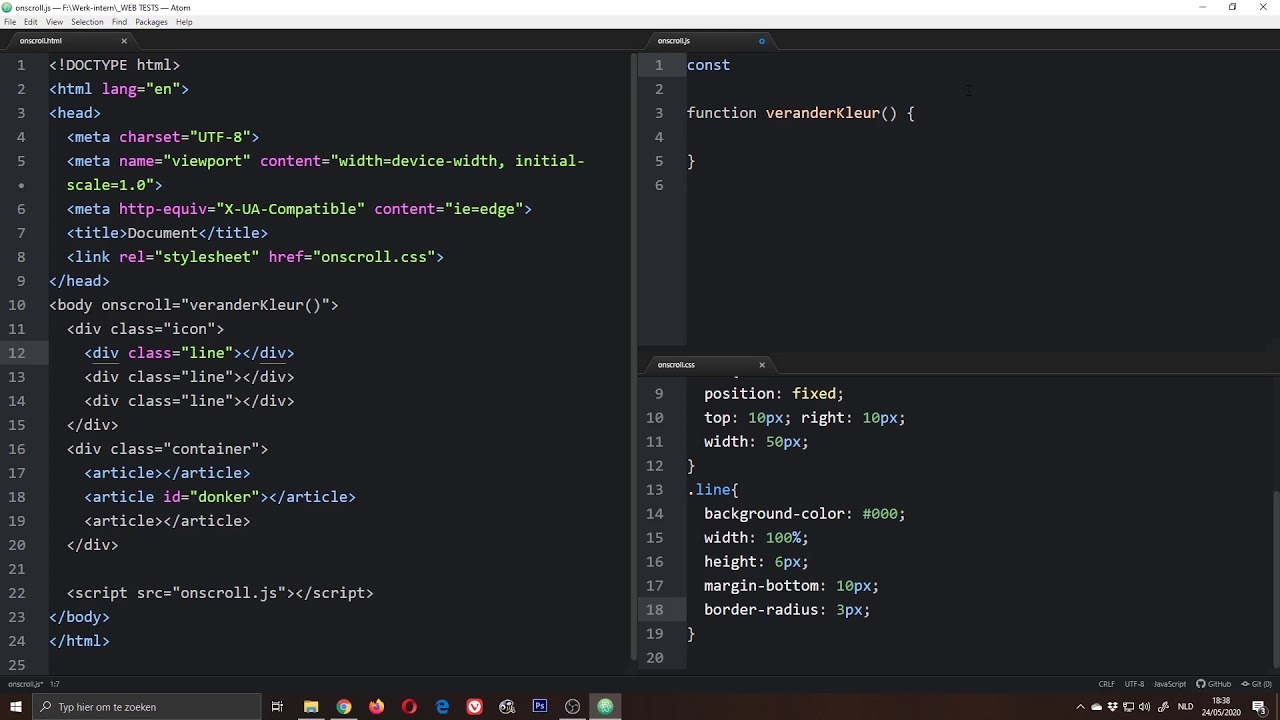Click the taskbar search box
1280x720 pixels.
point(146,707)
